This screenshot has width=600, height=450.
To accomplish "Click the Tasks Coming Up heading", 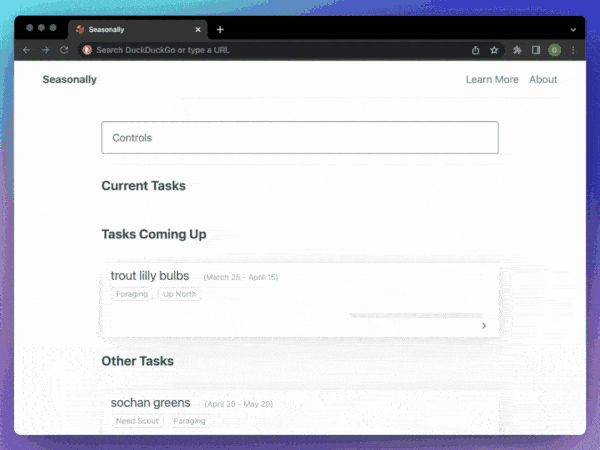I will pyautogui.click(x=154, y=234).
